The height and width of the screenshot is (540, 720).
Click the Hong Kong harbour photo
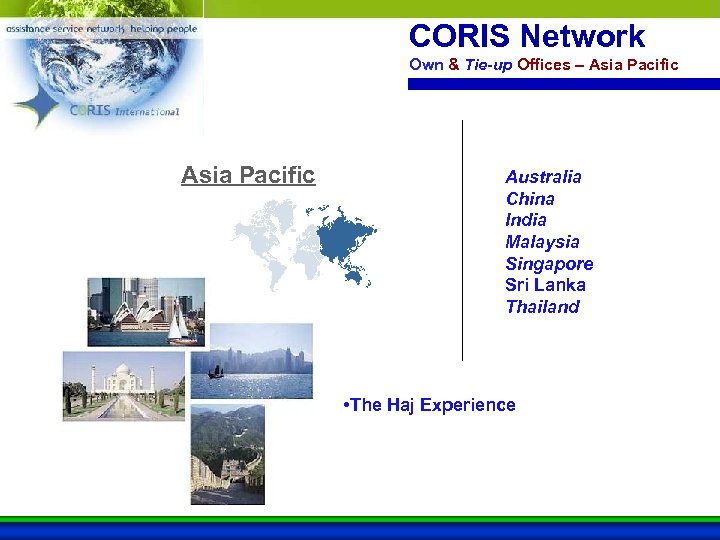click(x=252, y=361)
